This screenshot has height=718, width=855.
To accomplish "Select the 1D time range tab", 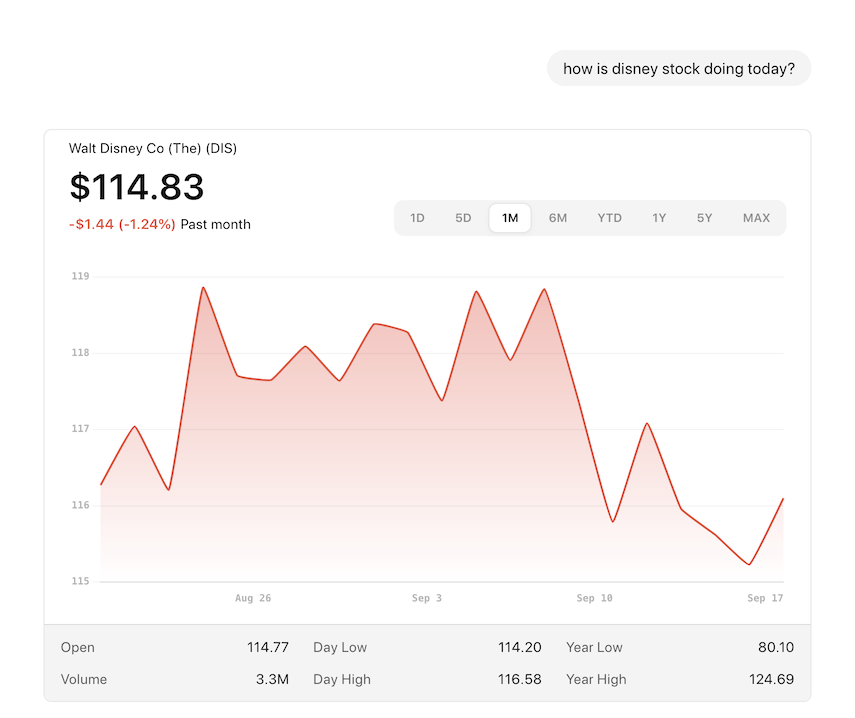I will pos(417,218).
